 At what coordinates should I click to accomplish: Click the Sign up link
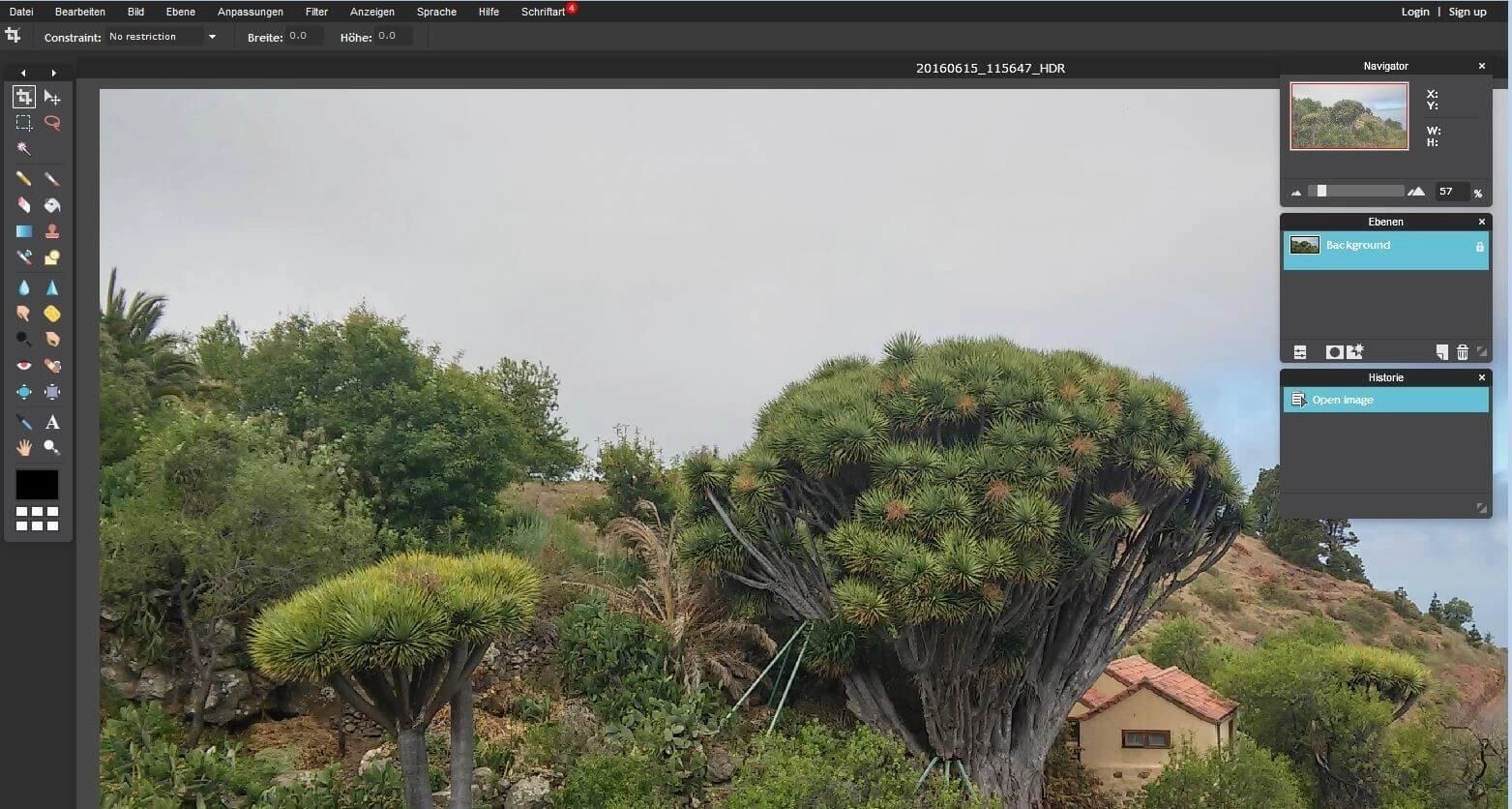[x=1468, y=12]
